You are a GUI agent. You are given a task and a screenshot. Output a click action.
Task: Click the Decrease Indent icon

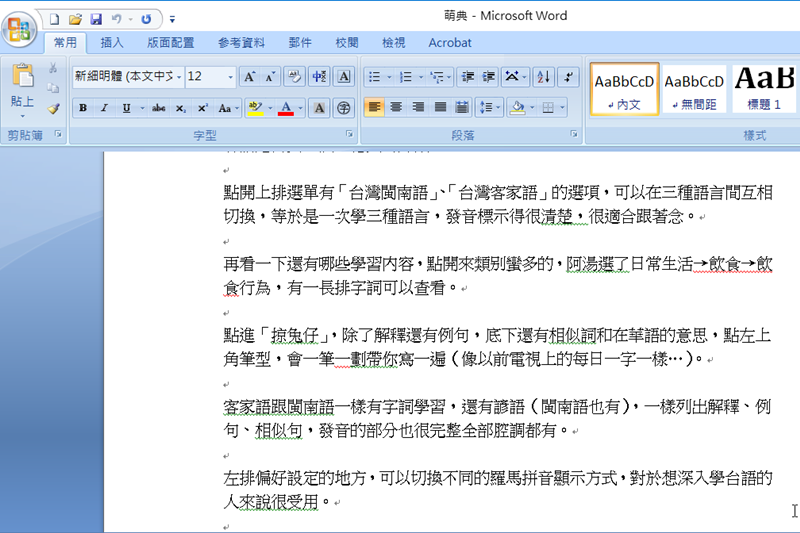point(467,77)
